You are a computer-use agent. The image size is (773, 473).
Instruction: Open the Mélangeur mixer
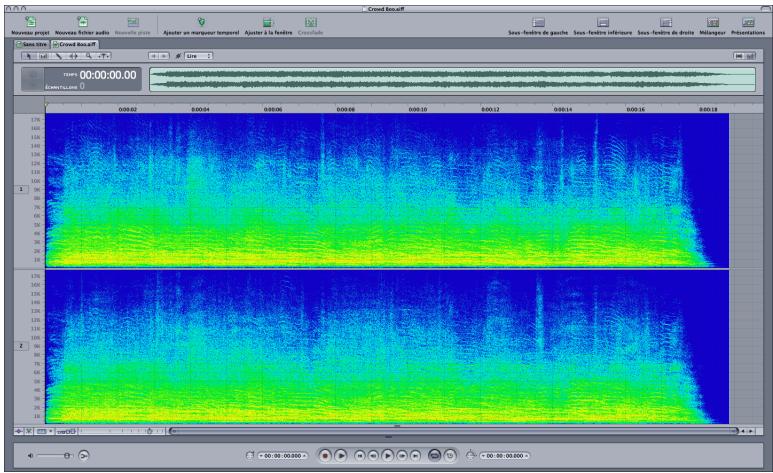(x=712, y=22)
